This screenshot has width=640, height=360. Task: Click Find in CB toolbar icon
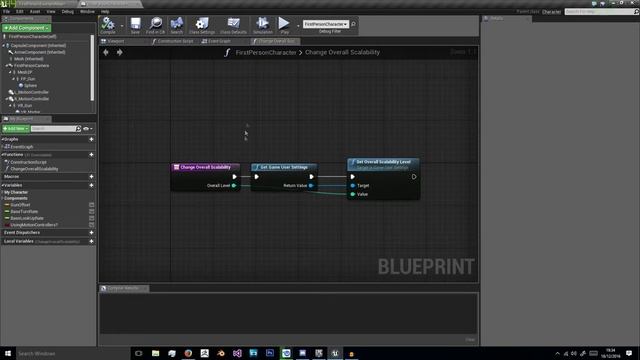pyautogui.click(x=156, y=25)
